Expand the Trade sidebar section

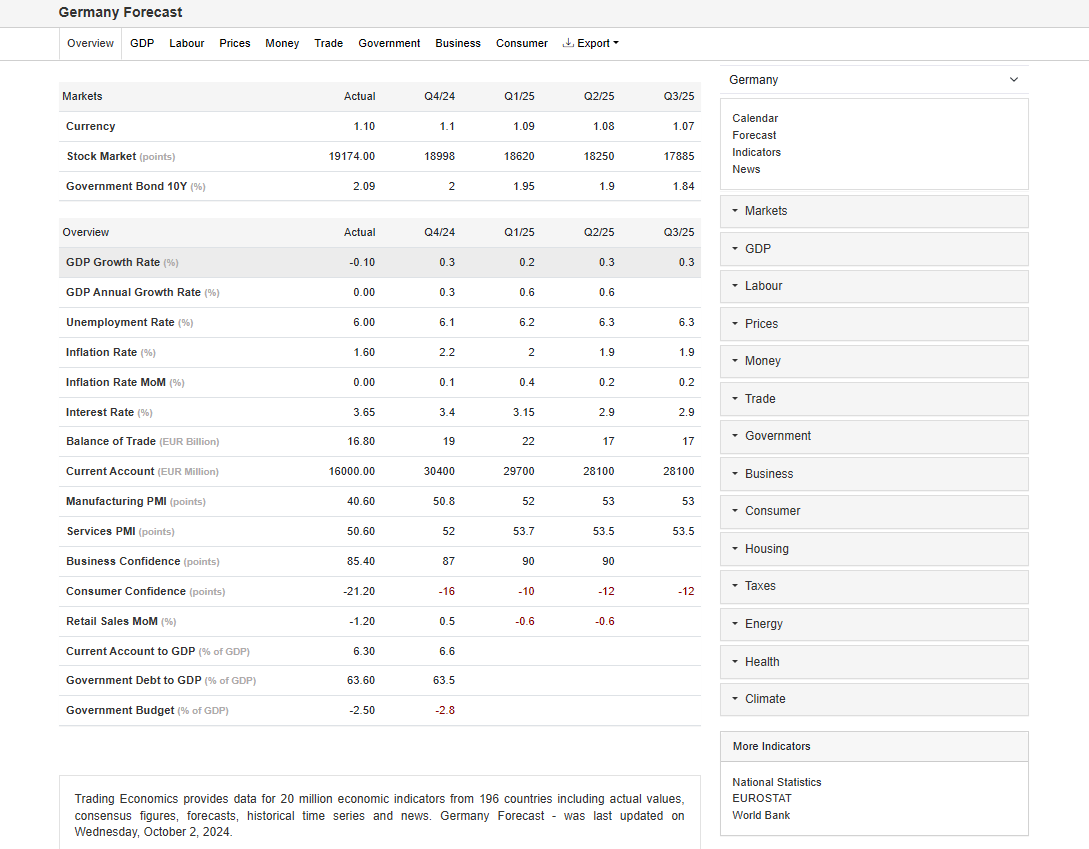point(874,399)
